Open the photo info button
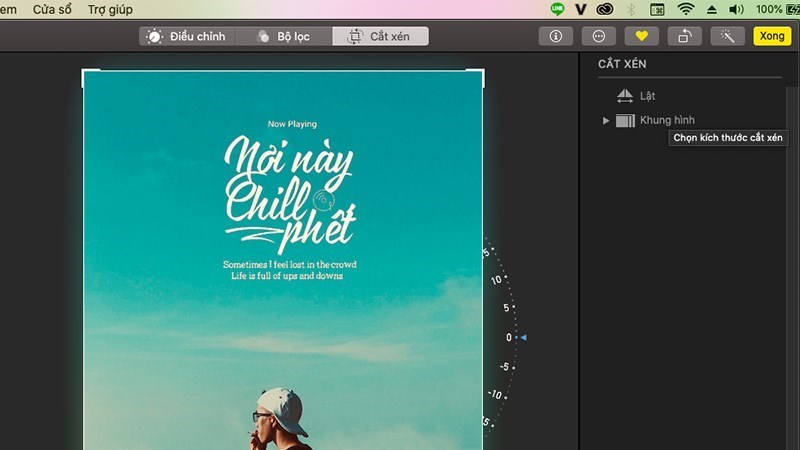Image resolution: width=800 pixels, height=450 pixels. click(556, 36)
